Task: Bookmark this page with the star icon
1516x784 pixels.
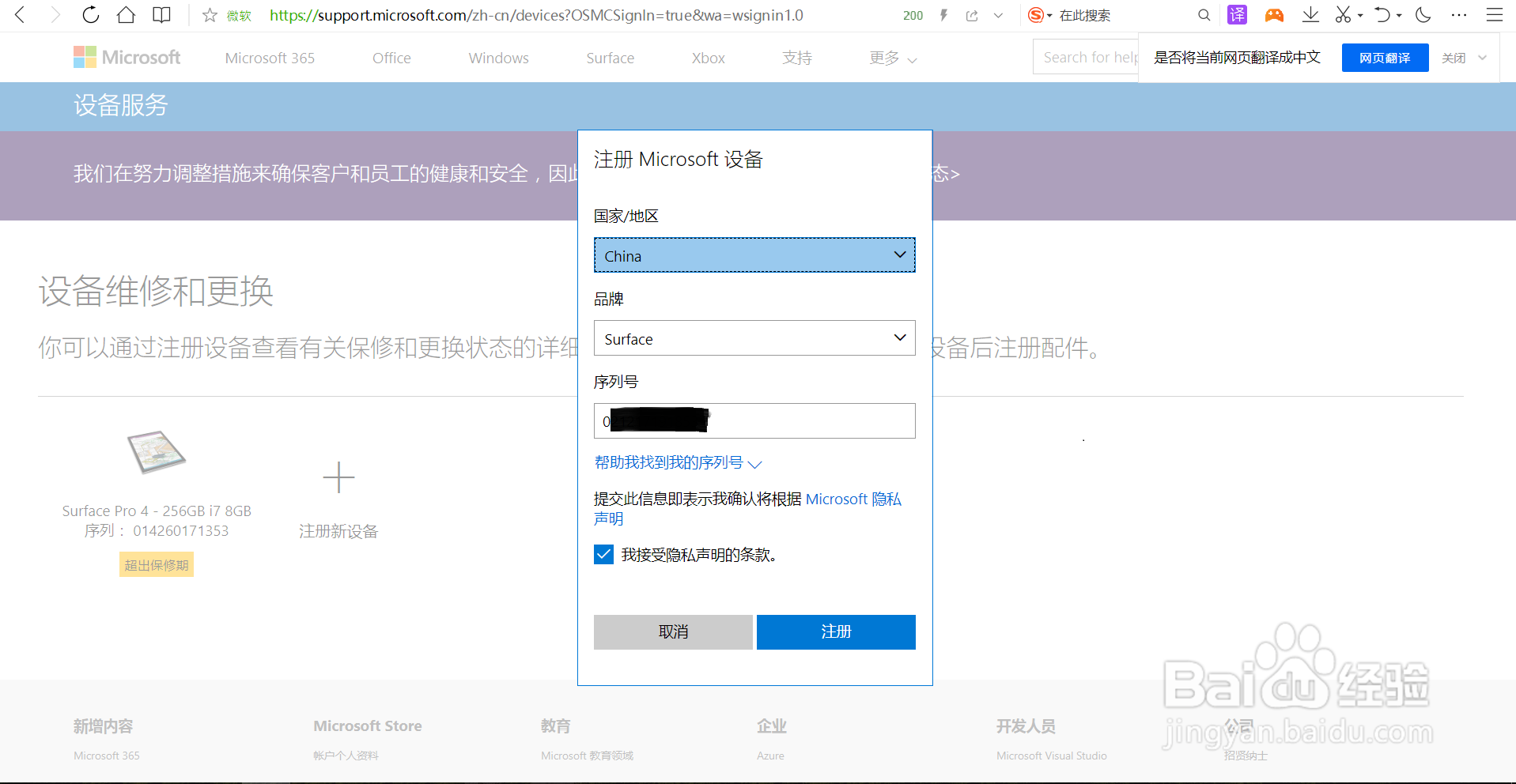Action: click(x=210, y=15)
